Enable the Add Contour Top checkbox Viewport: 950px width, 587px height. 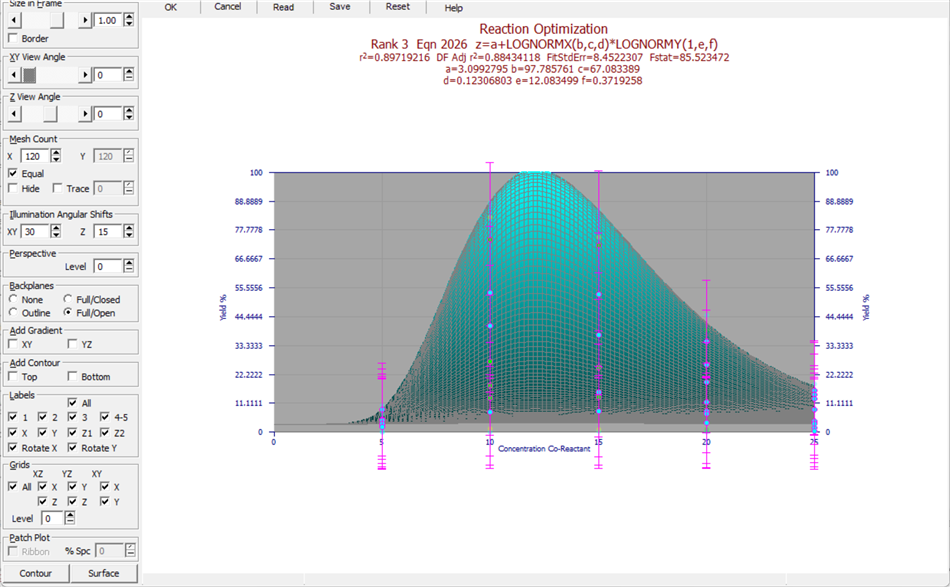pyautogui.click(x=13, y=376)
